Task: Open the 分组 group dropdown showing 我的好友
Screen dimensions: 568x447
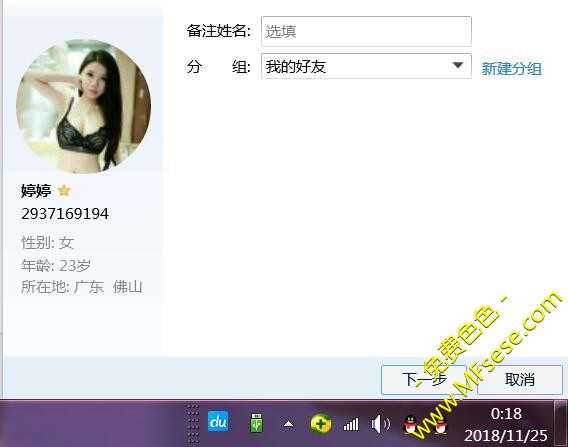Action: click(366, 66)
